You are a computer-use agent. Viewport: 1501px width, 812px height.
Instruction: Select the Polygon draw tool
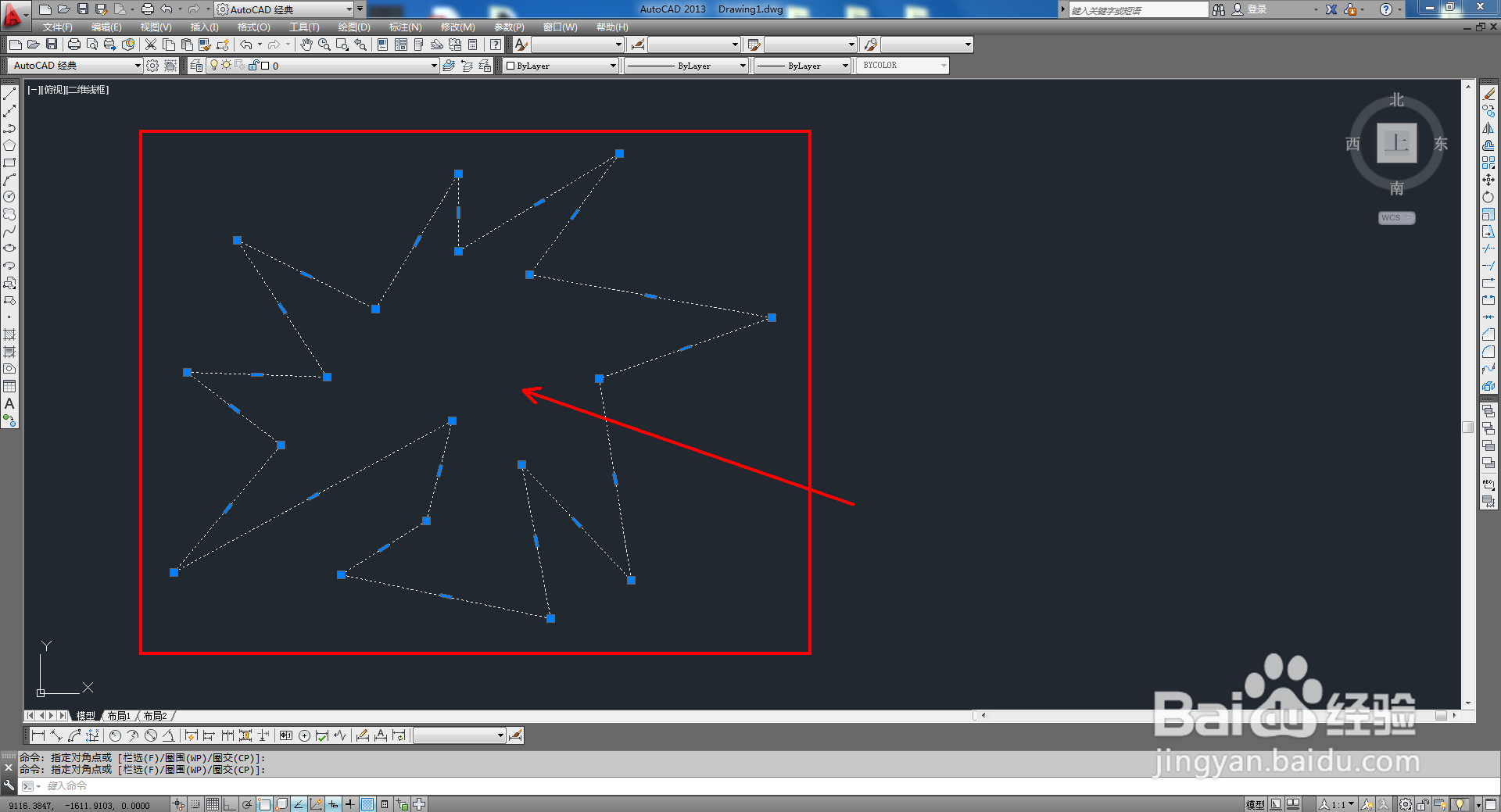tap(9, 145)
